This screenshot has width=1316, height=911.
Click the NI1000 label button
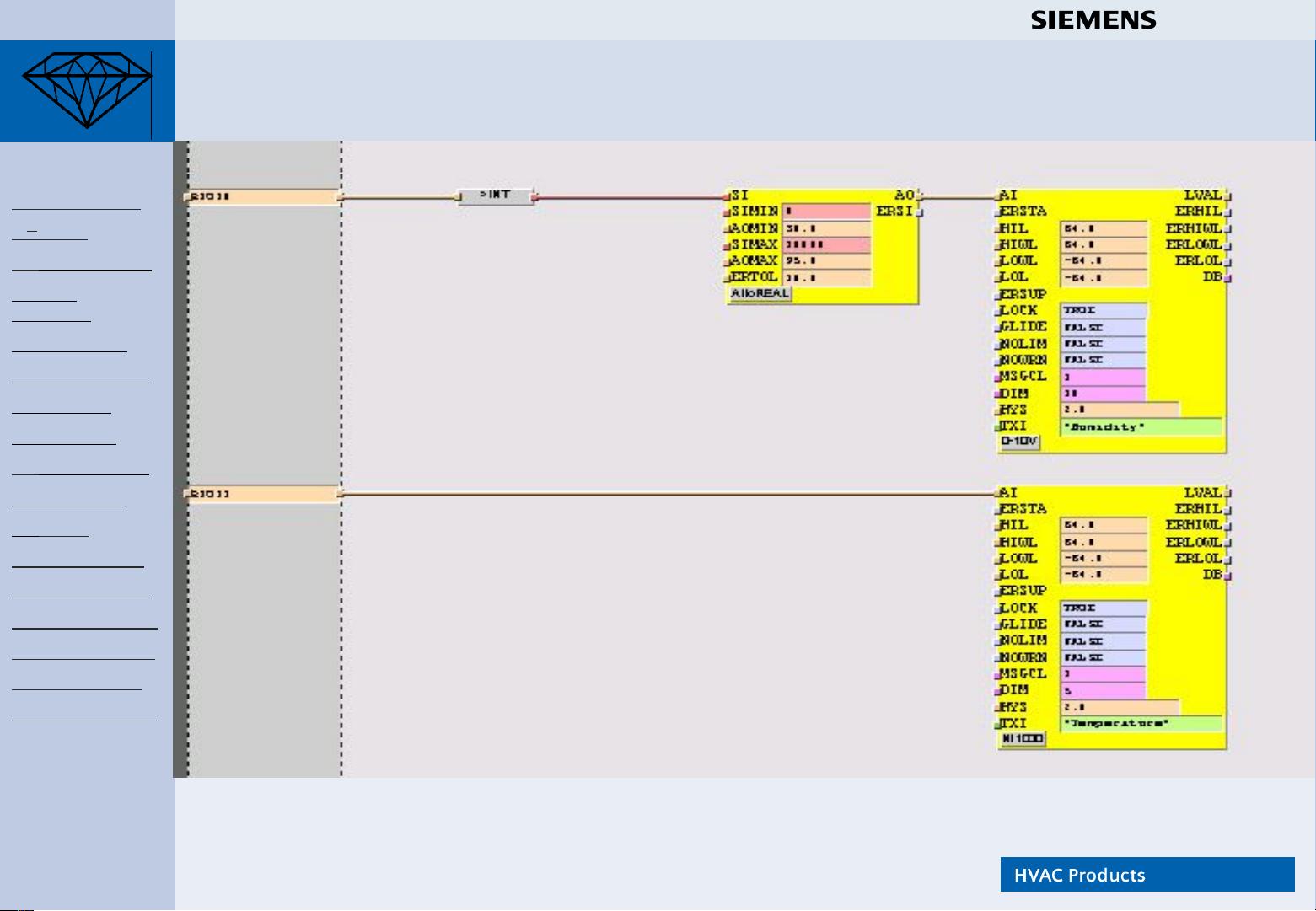click(1023, 739)
